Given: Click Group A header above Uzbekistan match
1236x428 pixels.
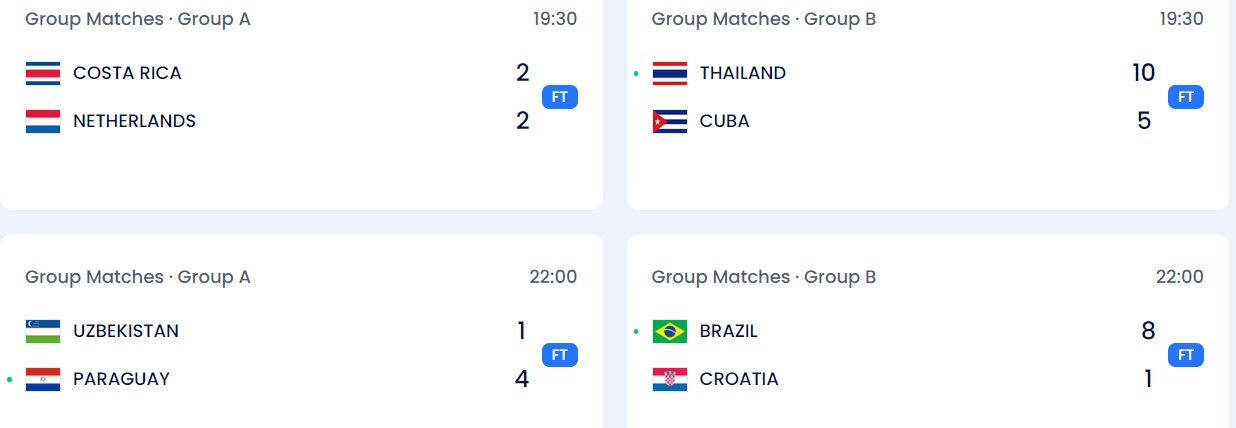Looking at the screenshot, I should click(138, 277).
